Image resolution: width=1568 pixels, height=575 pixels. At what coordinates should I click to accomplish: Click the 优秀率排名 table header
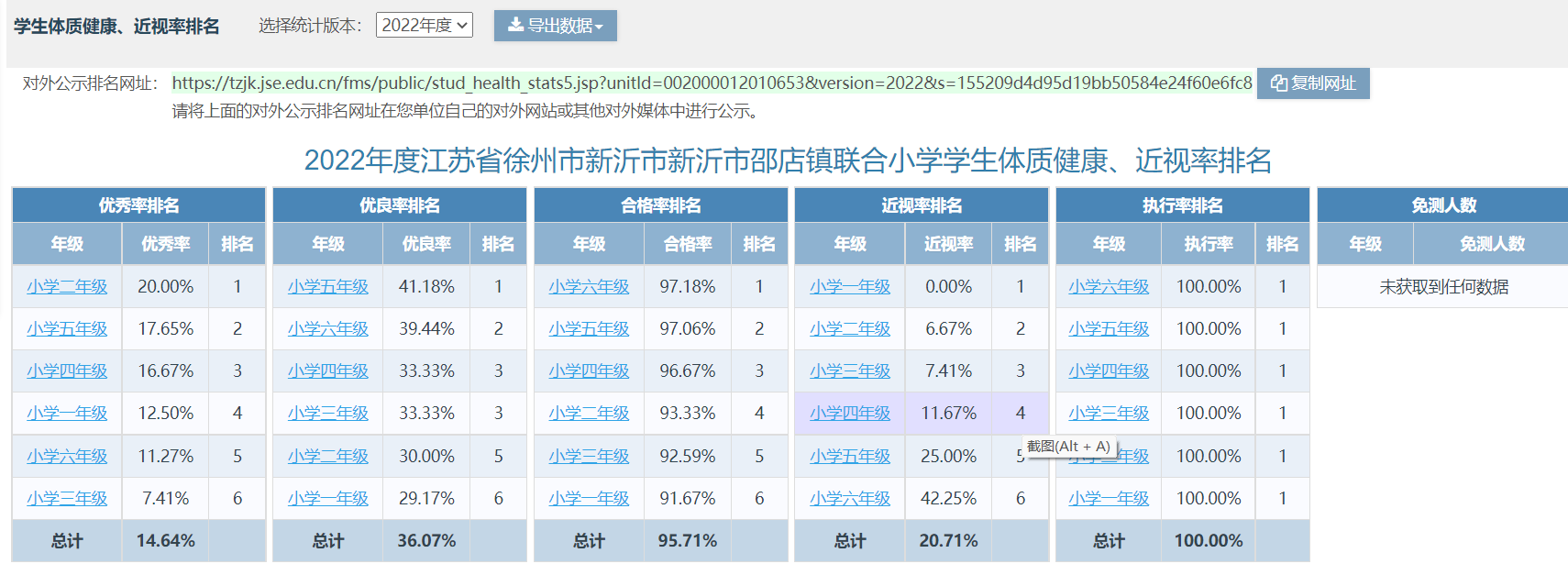click(x=138, y=205)
